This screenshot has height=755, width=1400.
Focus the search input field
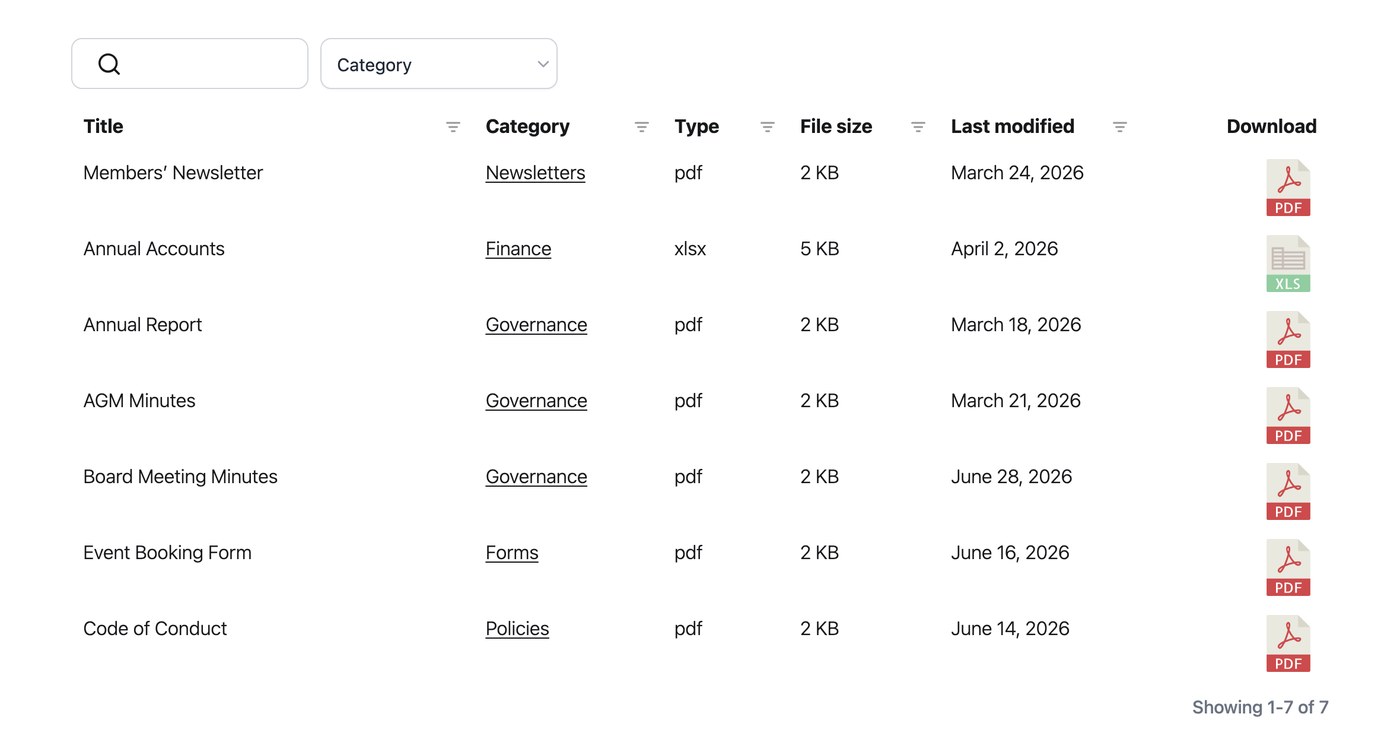[190, 64]
